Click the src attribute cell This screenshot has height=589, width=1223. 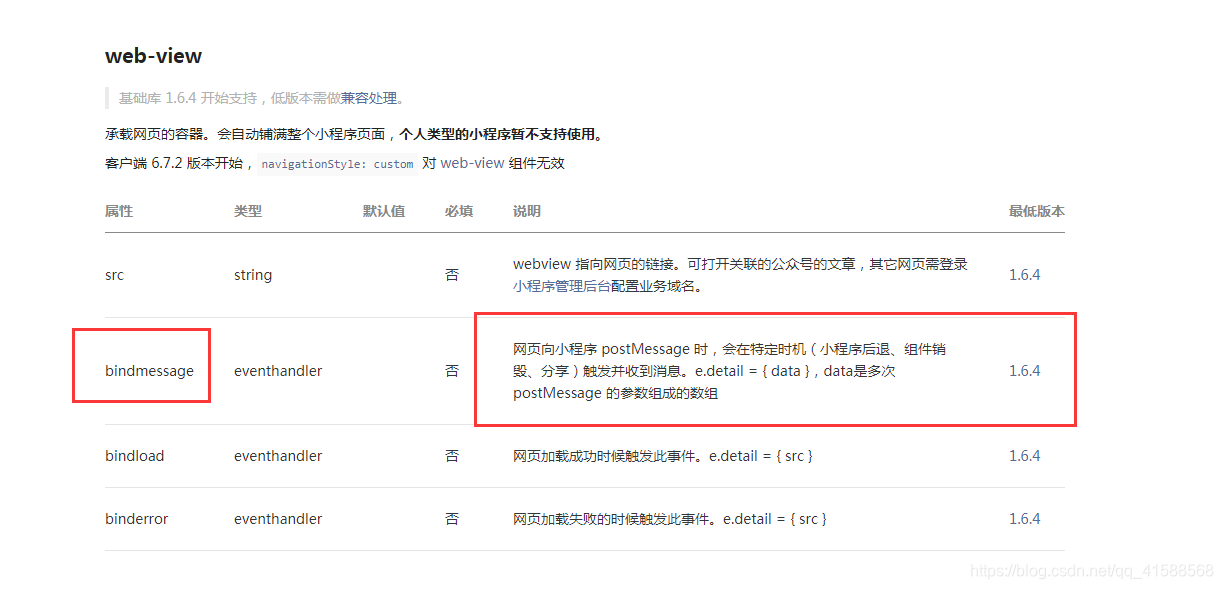115,275
